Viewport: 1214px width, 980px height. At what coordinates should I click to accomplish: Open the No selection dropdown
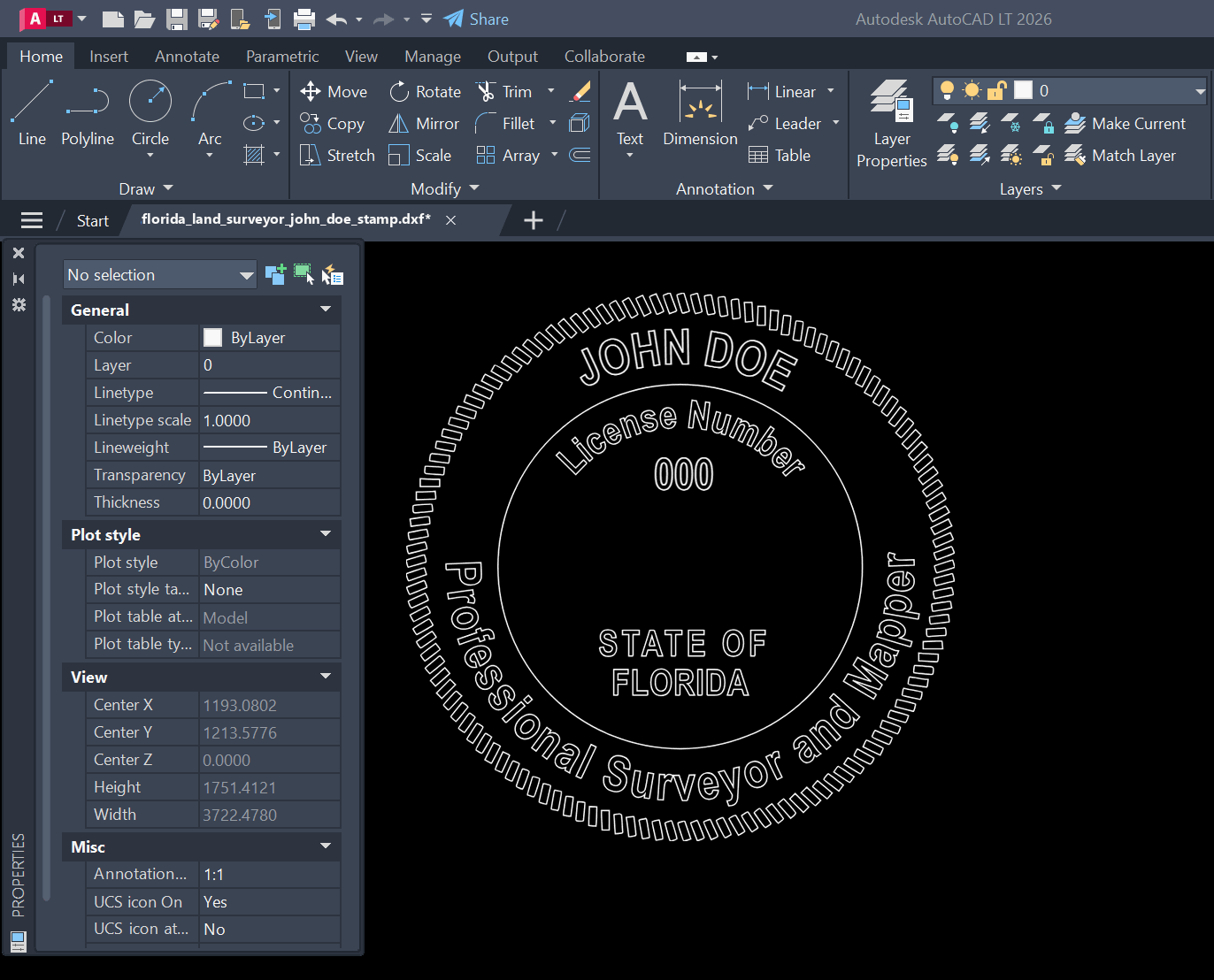pos(160,274)
